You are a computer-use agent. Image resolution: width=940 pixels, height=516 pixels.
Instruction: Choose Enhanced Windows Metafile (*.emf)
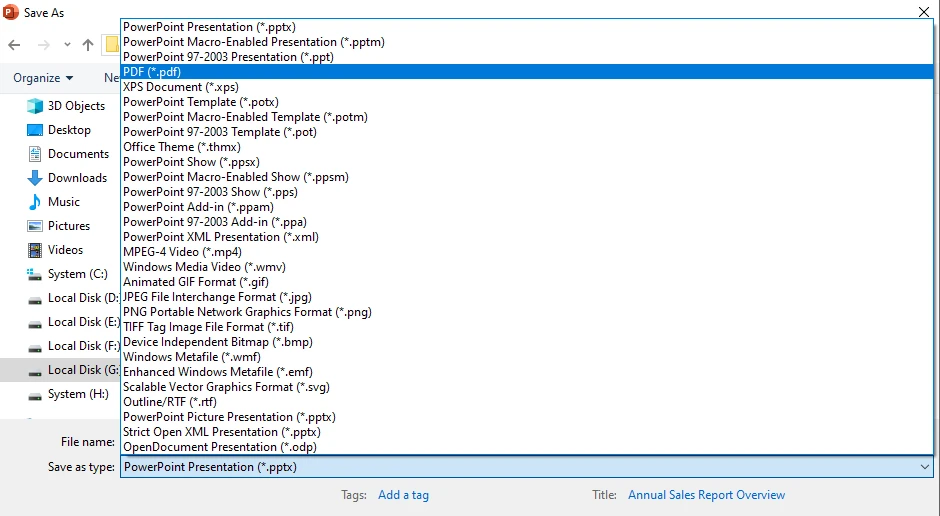527,372
